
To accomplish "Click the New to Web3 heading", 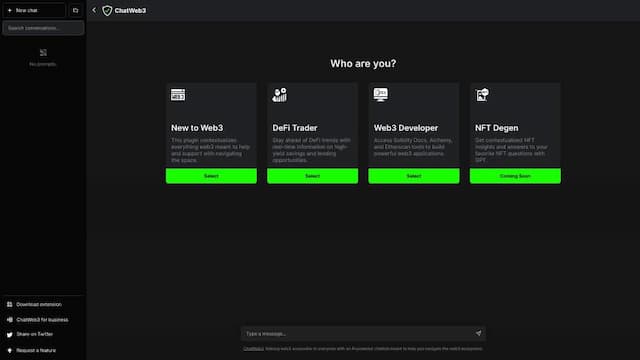I will point(197,128).
